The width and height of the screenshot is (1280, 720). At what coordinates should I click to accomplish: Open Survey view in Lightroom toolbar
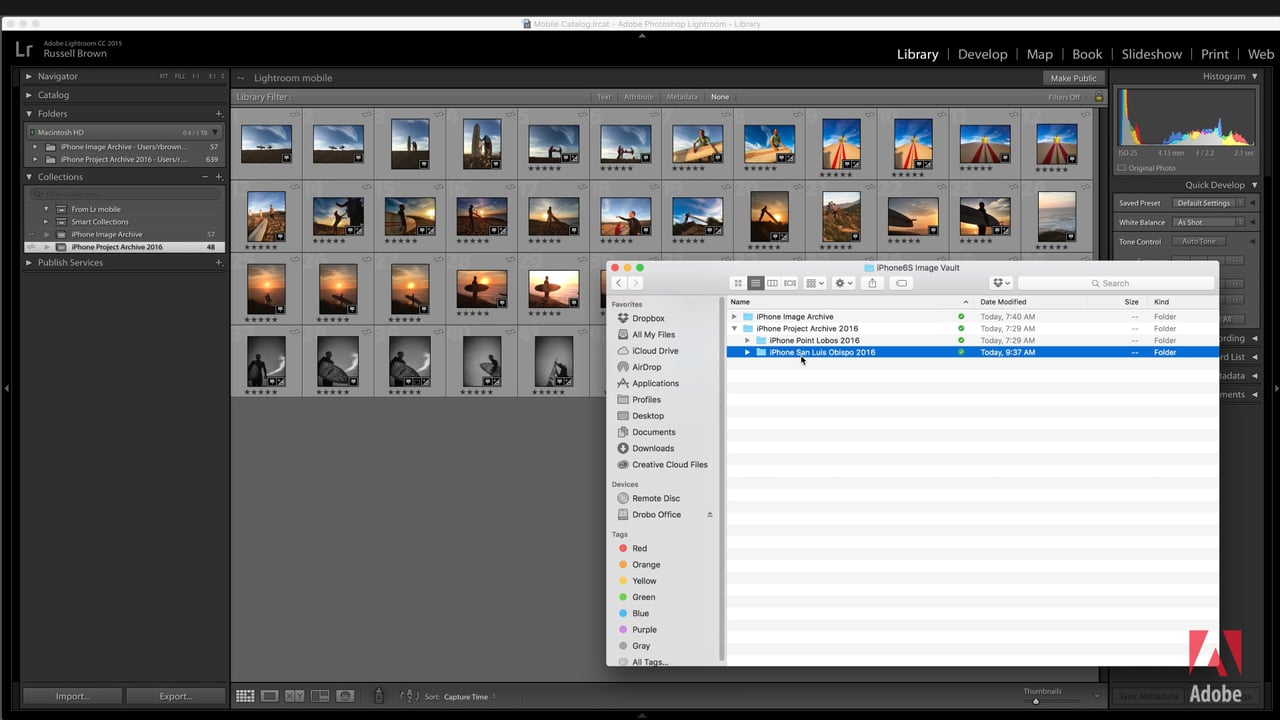tap(320, 696)
